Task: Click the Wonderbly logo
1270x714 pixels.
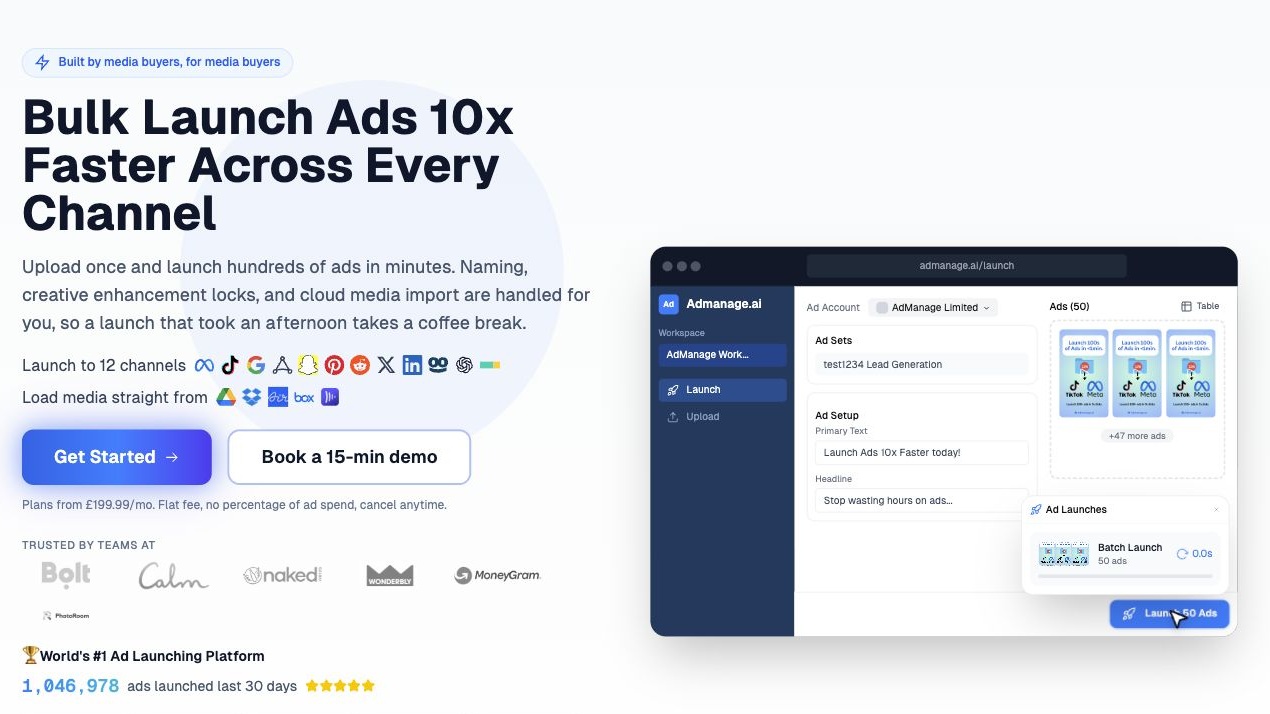Action: 390,575
